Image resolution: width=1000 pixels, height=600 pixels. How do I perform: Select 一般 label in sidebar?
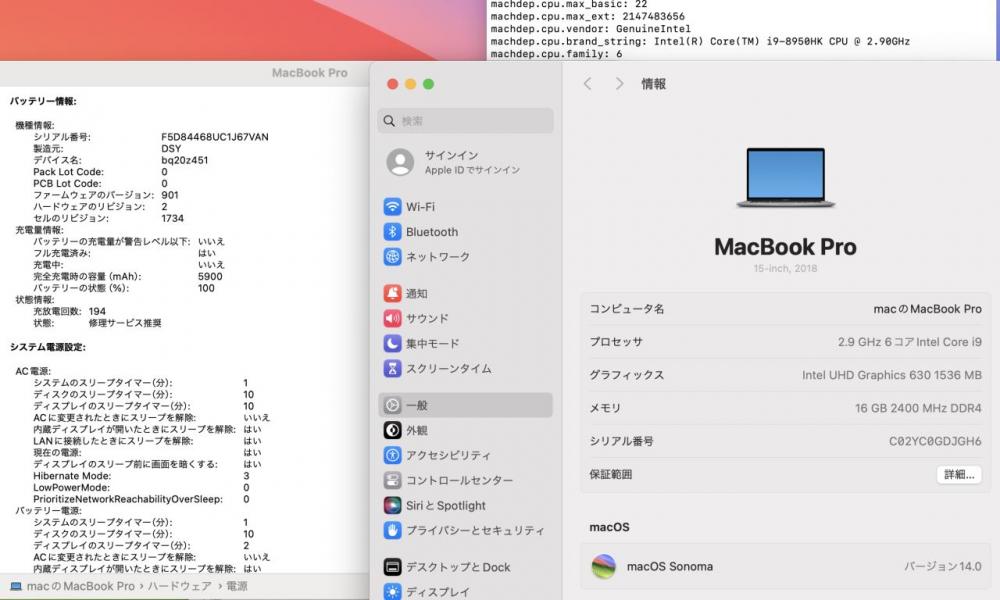click(x=416, y=405)
